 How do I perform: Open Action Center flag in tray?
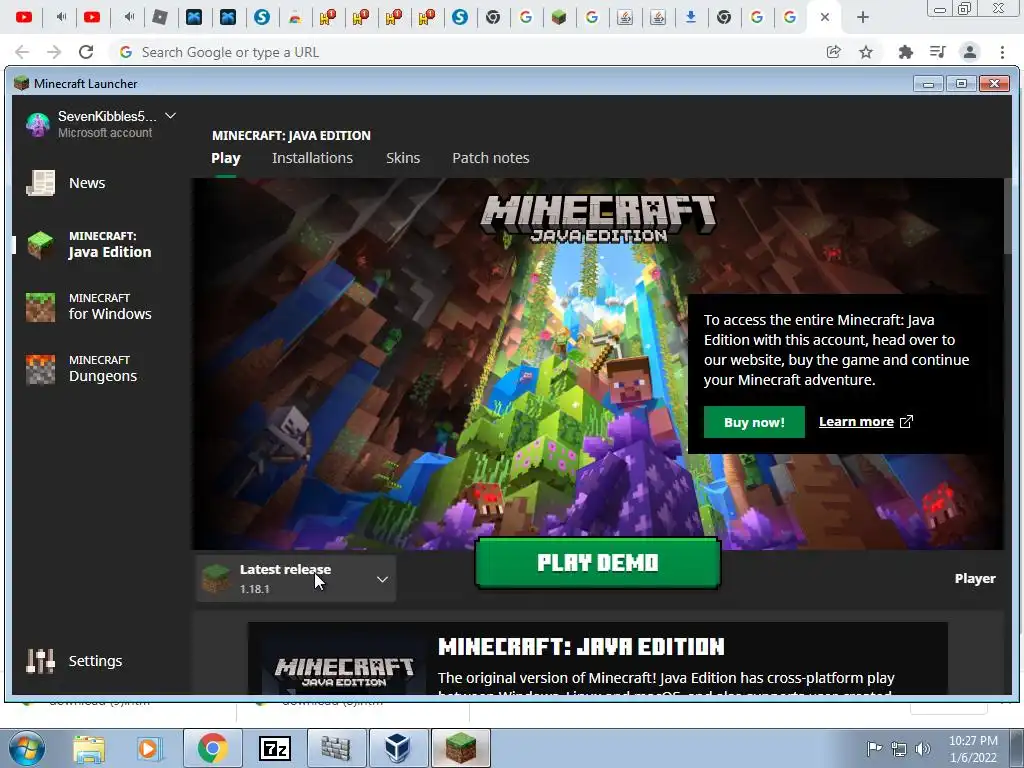873,748
